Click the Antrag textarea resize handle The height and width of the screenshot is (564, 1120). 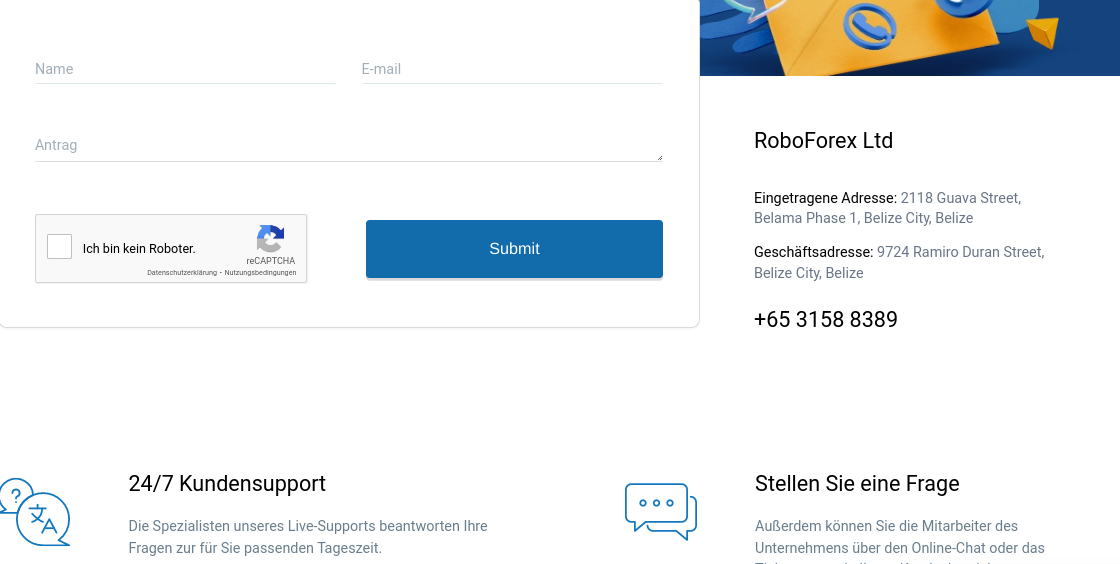pyautogui.click(x=659, y=157)
